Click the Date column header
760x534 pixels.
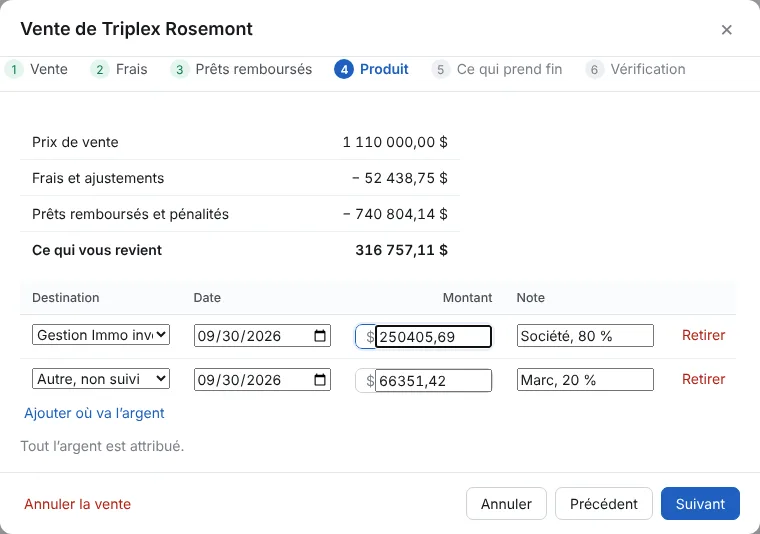pos(207,298)
